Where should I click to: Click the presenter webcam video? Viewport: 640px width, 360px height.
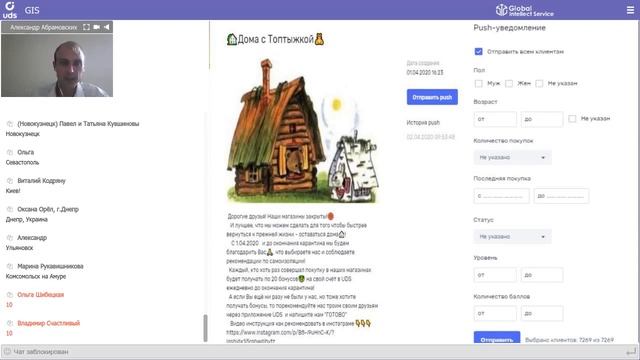[x=57, y=65]
